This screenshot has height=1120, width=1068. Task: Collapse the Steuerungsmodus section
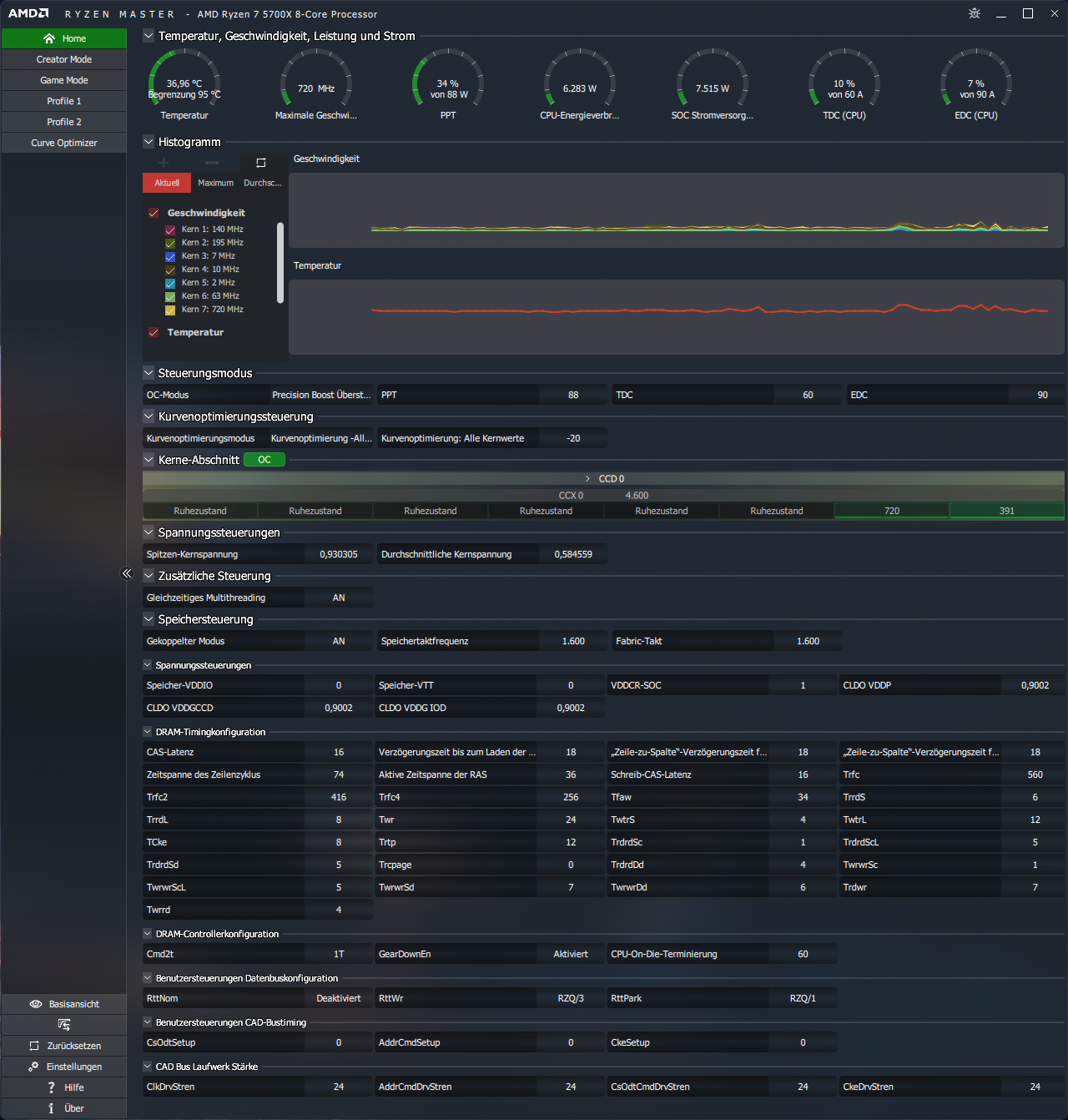(x=149, y=373)
